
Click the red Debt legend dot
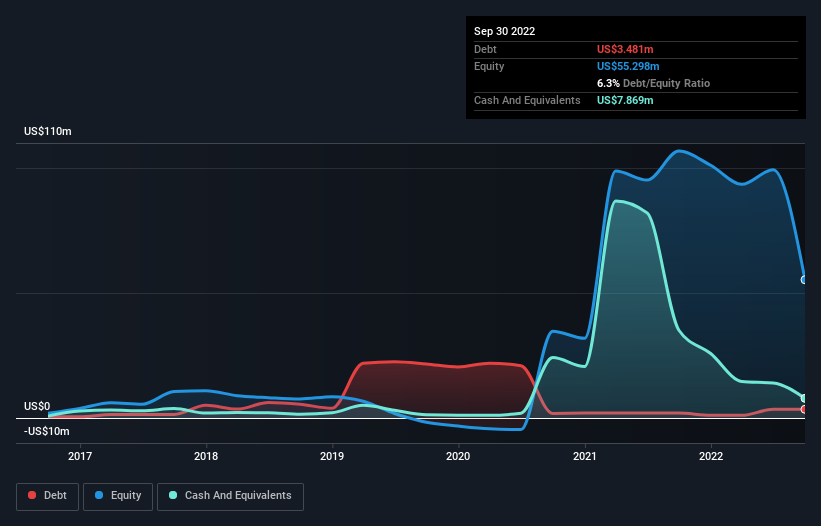(x=32, y=495)
